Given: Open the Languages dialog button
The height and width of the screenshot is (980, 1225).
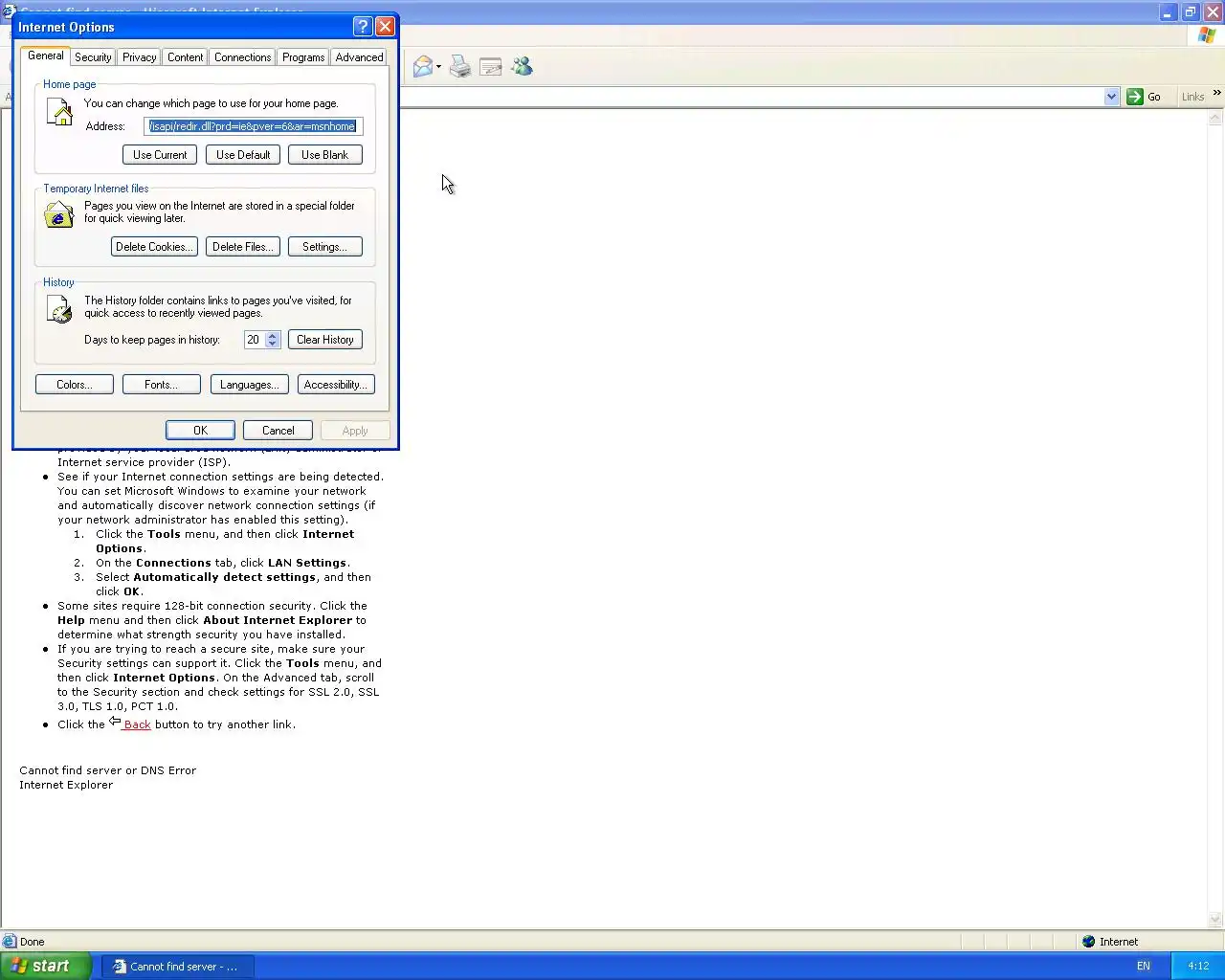Looking at the screenshot, I should pos(249,385).
